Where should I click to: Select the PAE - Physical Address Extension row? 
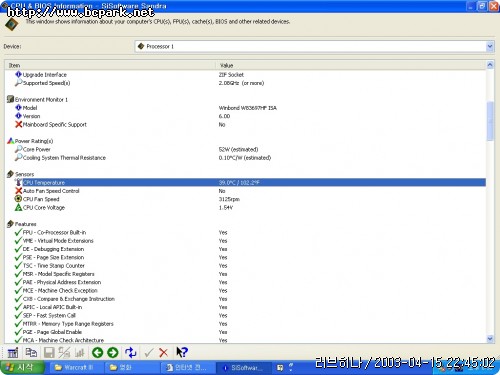[245, 282]
